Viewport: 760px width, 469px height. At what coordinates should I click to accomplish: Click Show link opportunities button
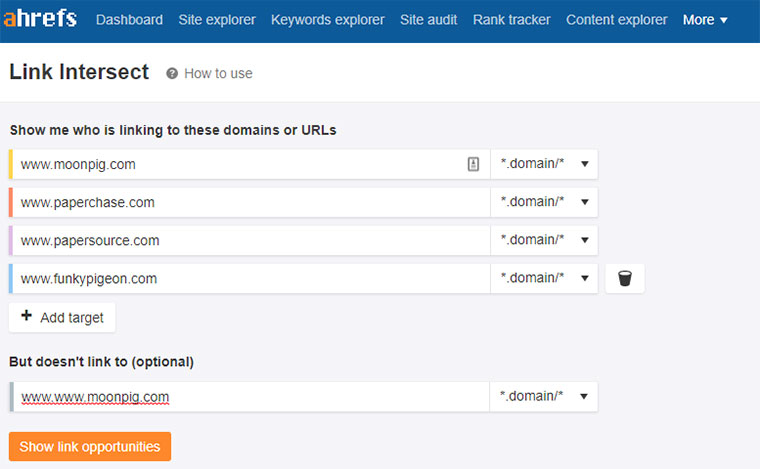click(90, 446)
